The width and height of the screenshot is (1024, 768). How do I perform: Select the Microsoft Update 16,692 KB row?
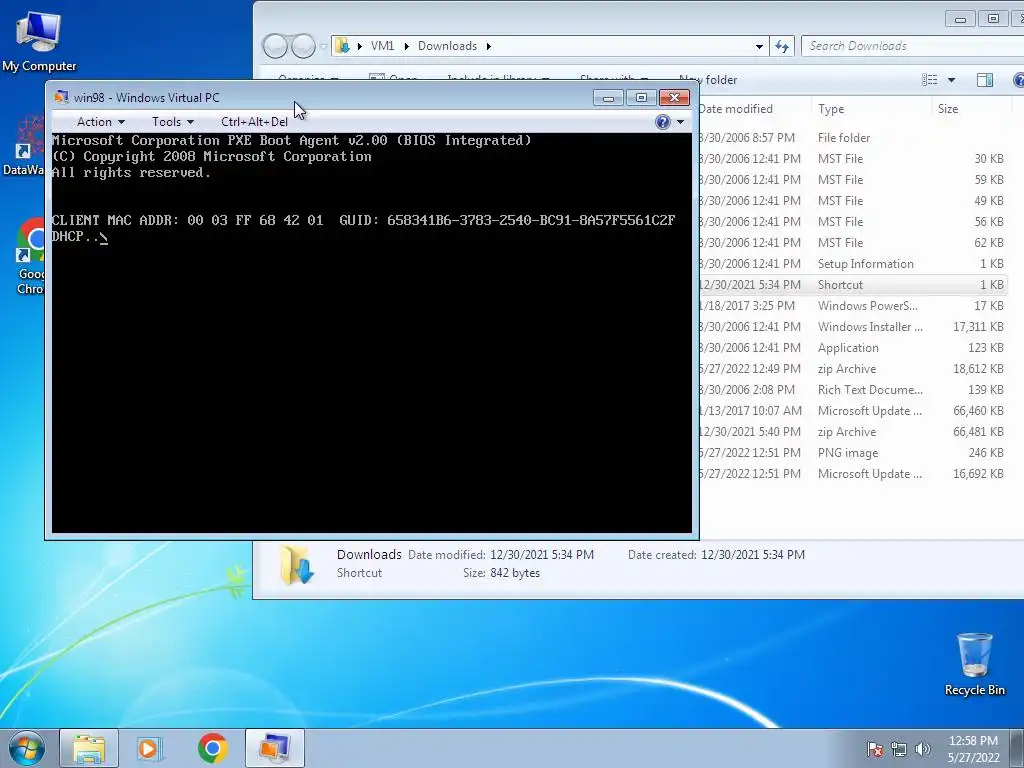(x=853, y=473)
